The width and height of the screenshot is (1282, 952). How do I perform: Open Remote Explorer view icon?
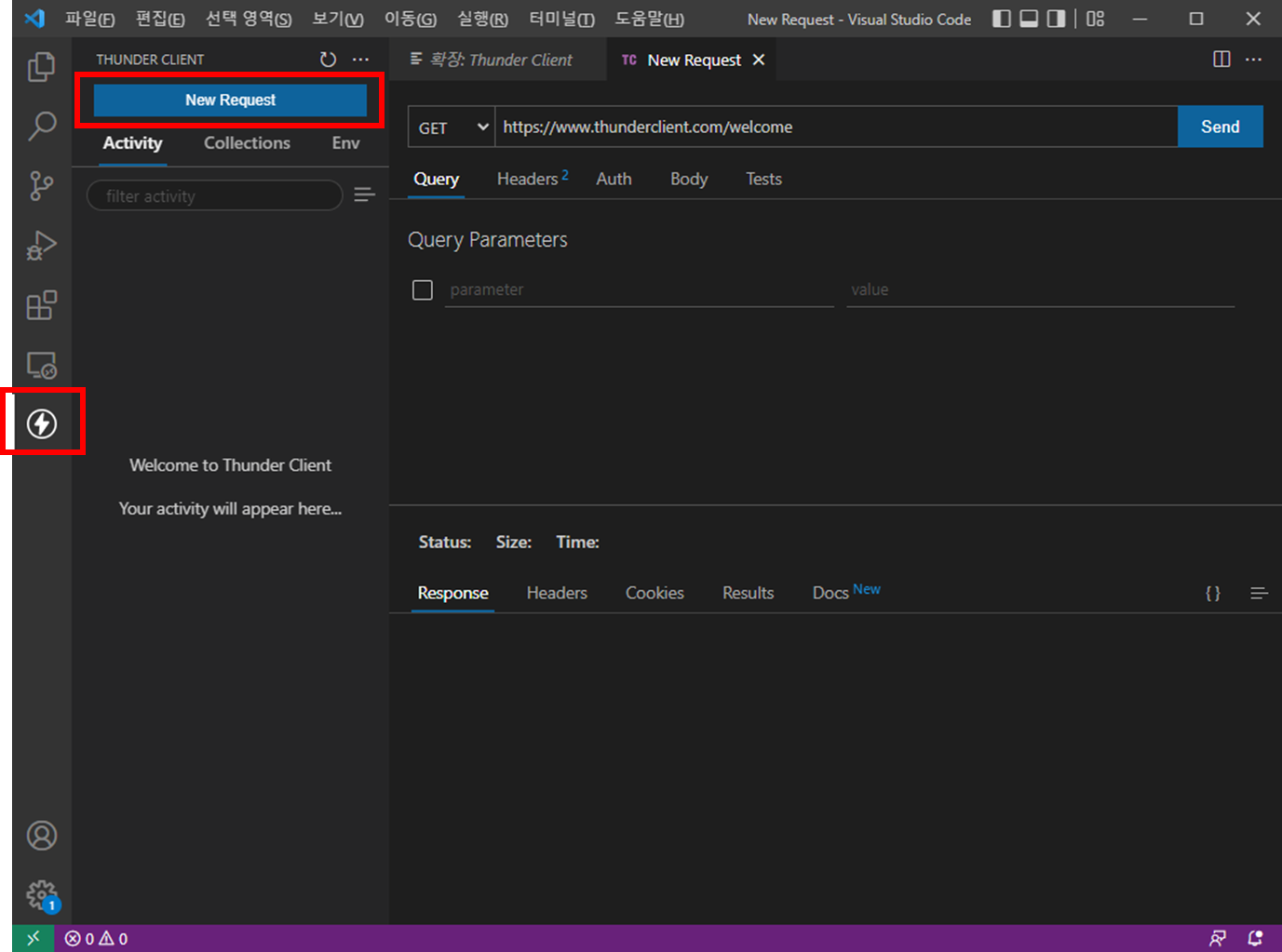tap(42, 365)
